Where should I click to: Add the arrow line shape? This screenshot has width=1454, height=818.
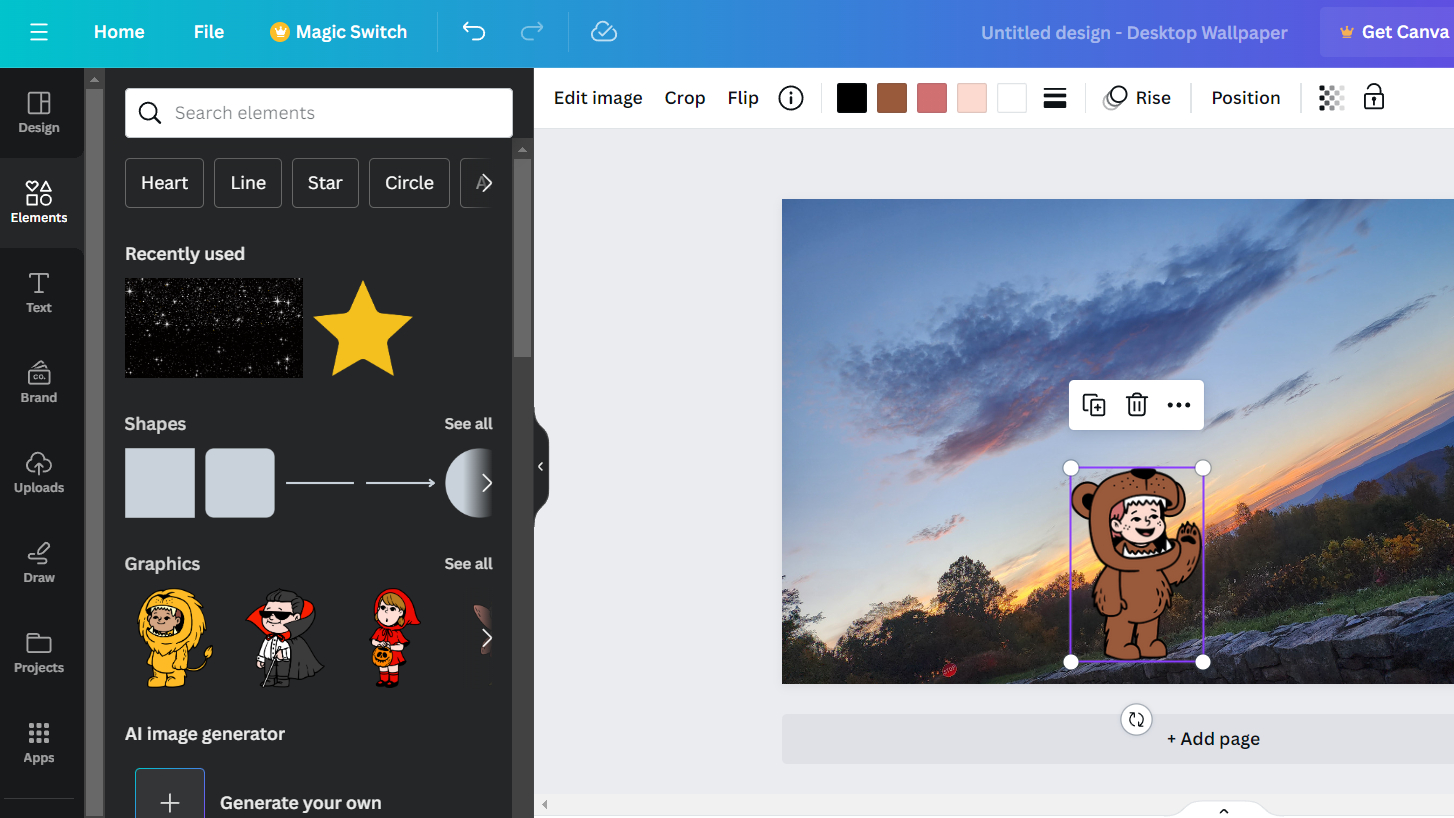pos(400,483)
